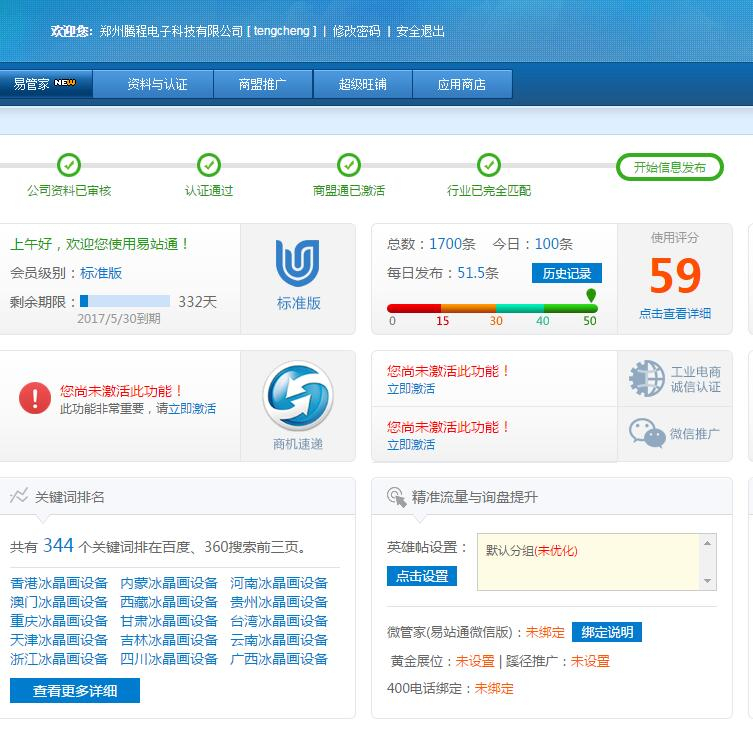Open keyword 甘肃冰晶画设备
This screenshot has width=753, height=731.
[x=169, y=621]
